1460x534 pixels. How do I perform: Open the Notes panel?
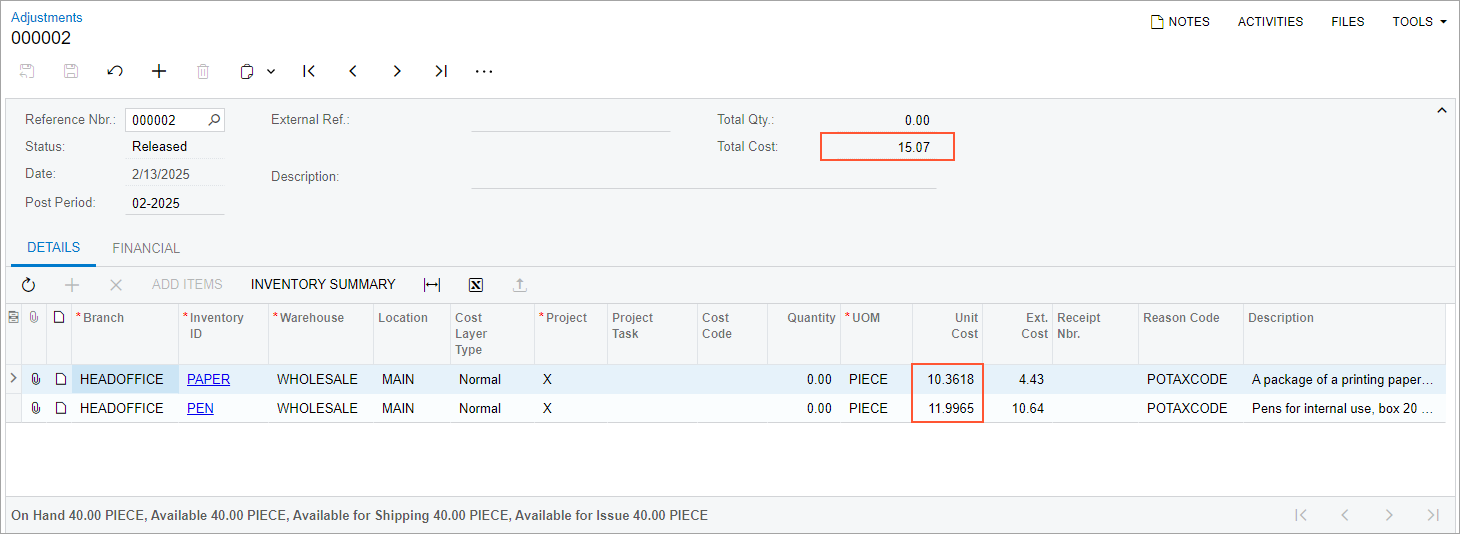click(x=1180, y=21)
